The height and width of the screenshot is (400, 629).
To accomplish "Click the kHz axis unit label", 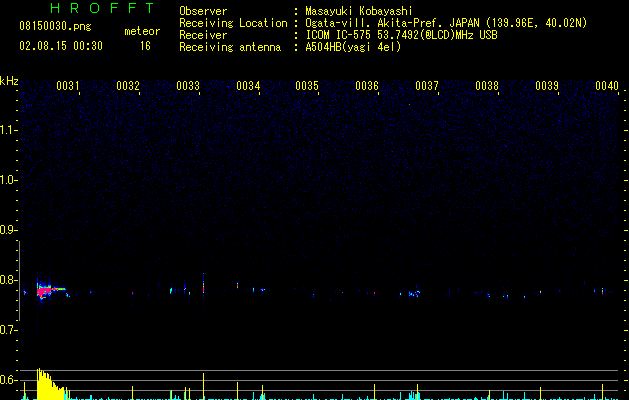I will (x=9, y=81).
